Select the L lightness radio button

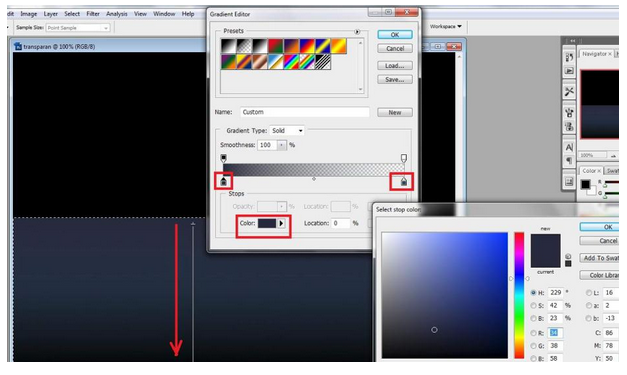point(589,293)
